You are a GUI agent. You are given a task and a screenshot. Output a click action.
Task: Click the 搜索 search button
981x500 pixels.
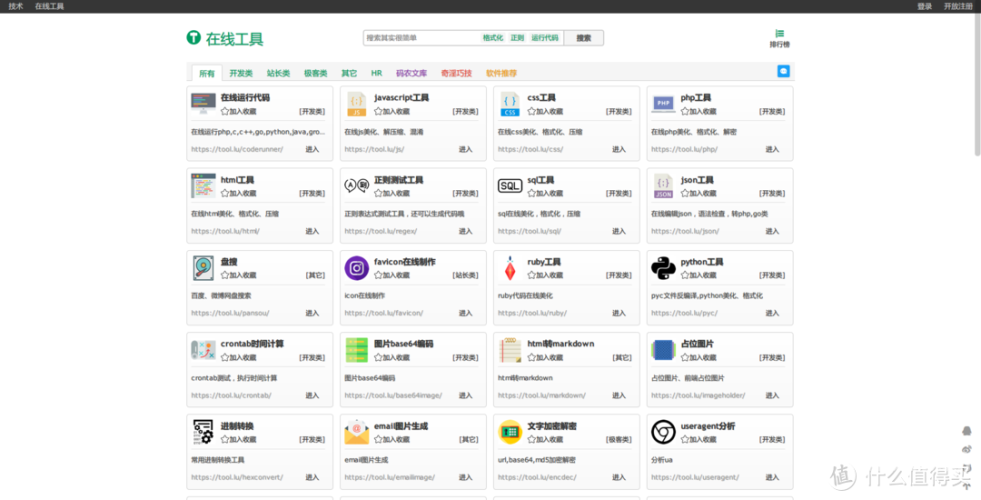[x=584, y=38]
